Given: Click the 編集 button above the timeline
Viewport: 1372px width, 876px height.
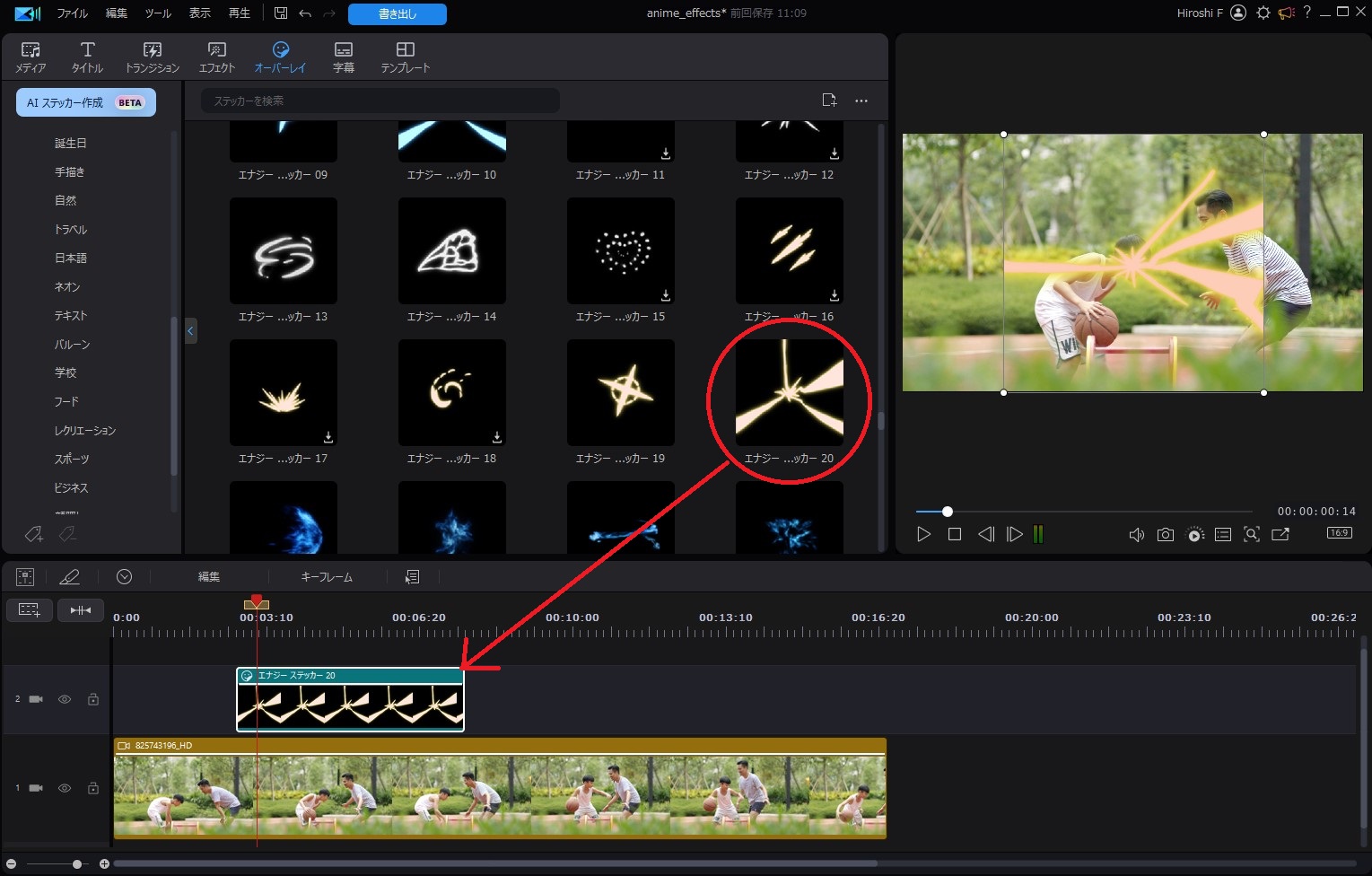Looking at the screenshot, I should [x=209, y=577].
